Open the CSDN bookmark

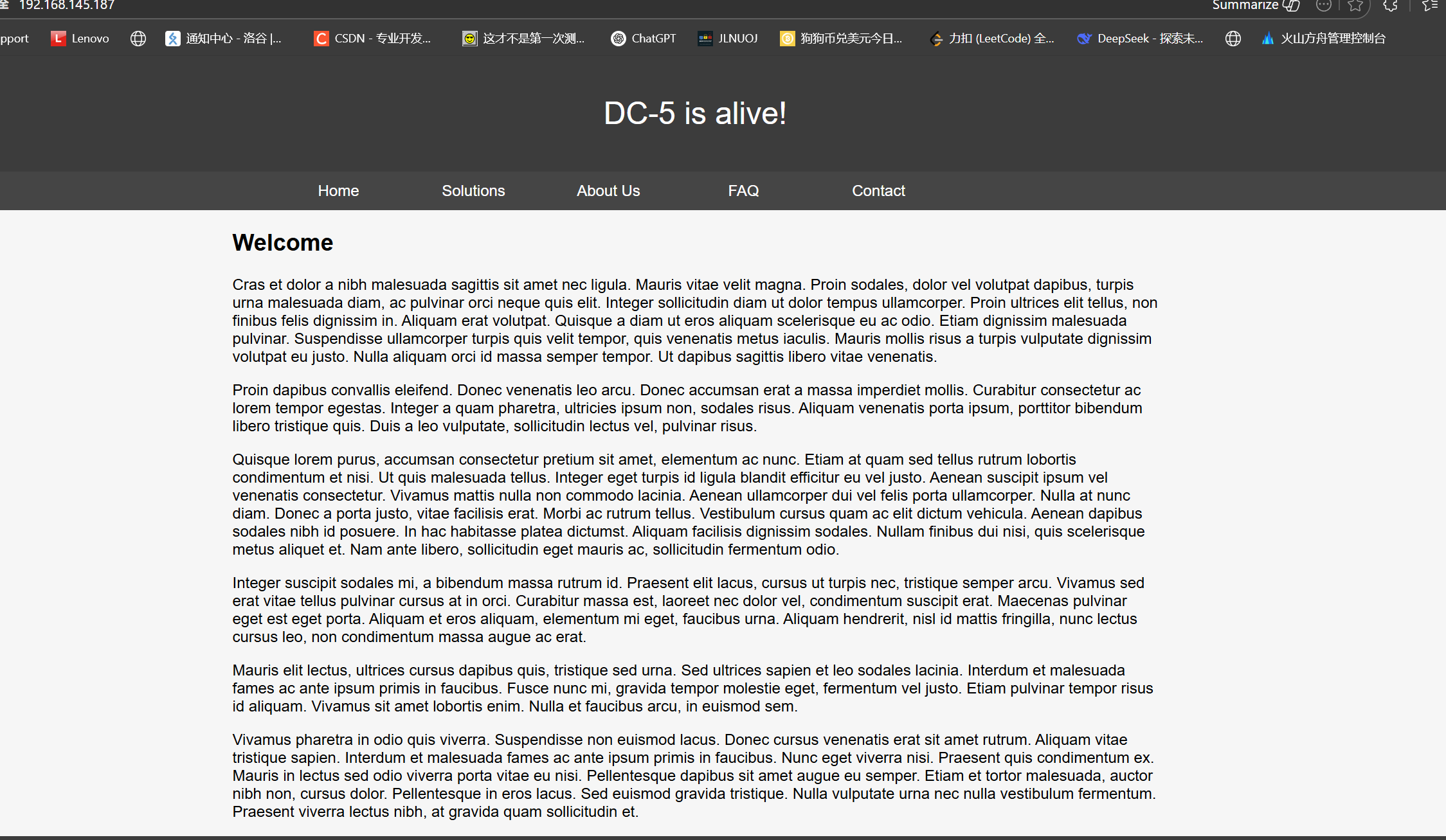click(372, 39)
